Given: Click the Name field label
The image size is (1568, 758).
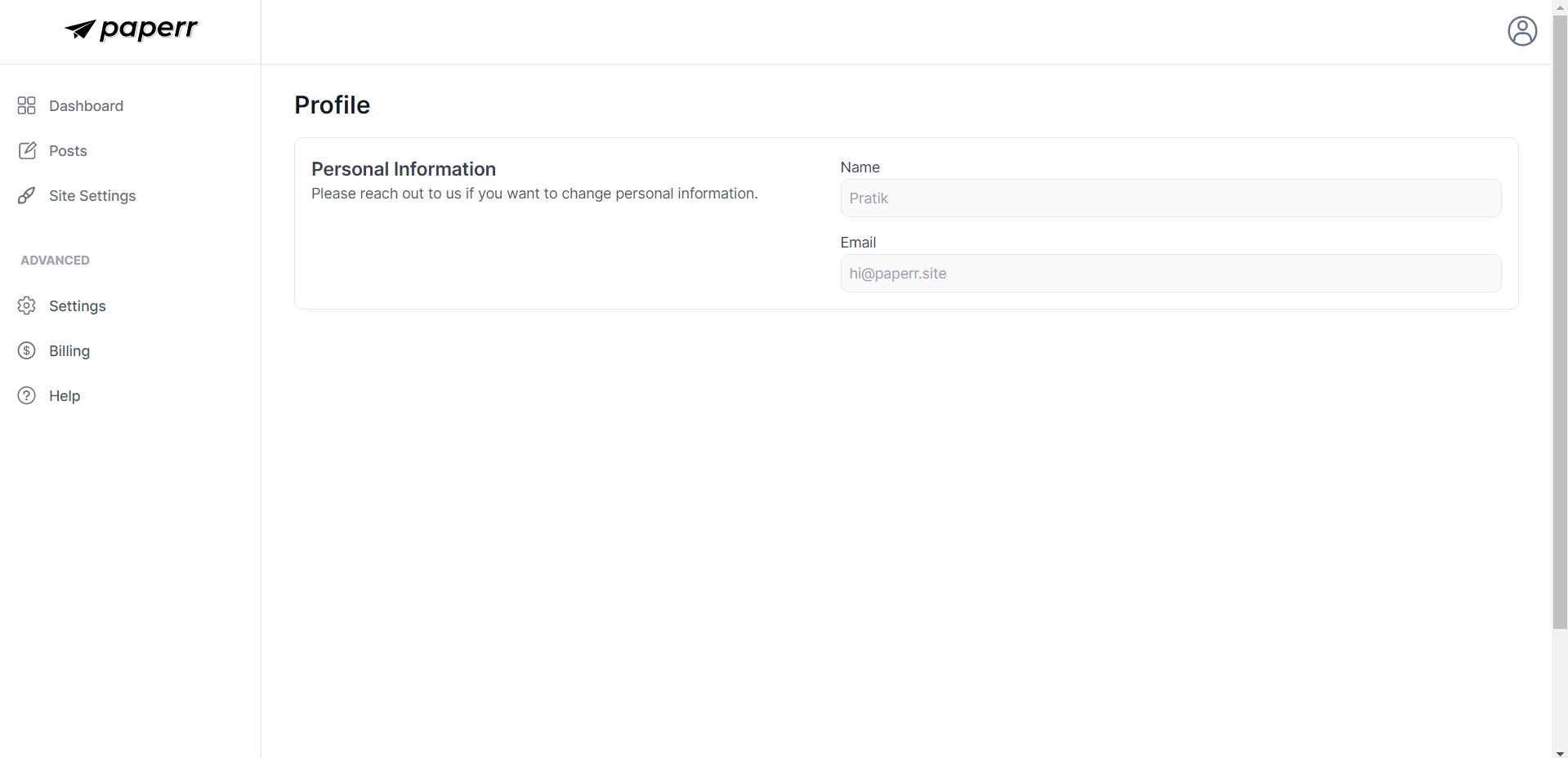Looking at the screenshot, I should coord(860,167).
